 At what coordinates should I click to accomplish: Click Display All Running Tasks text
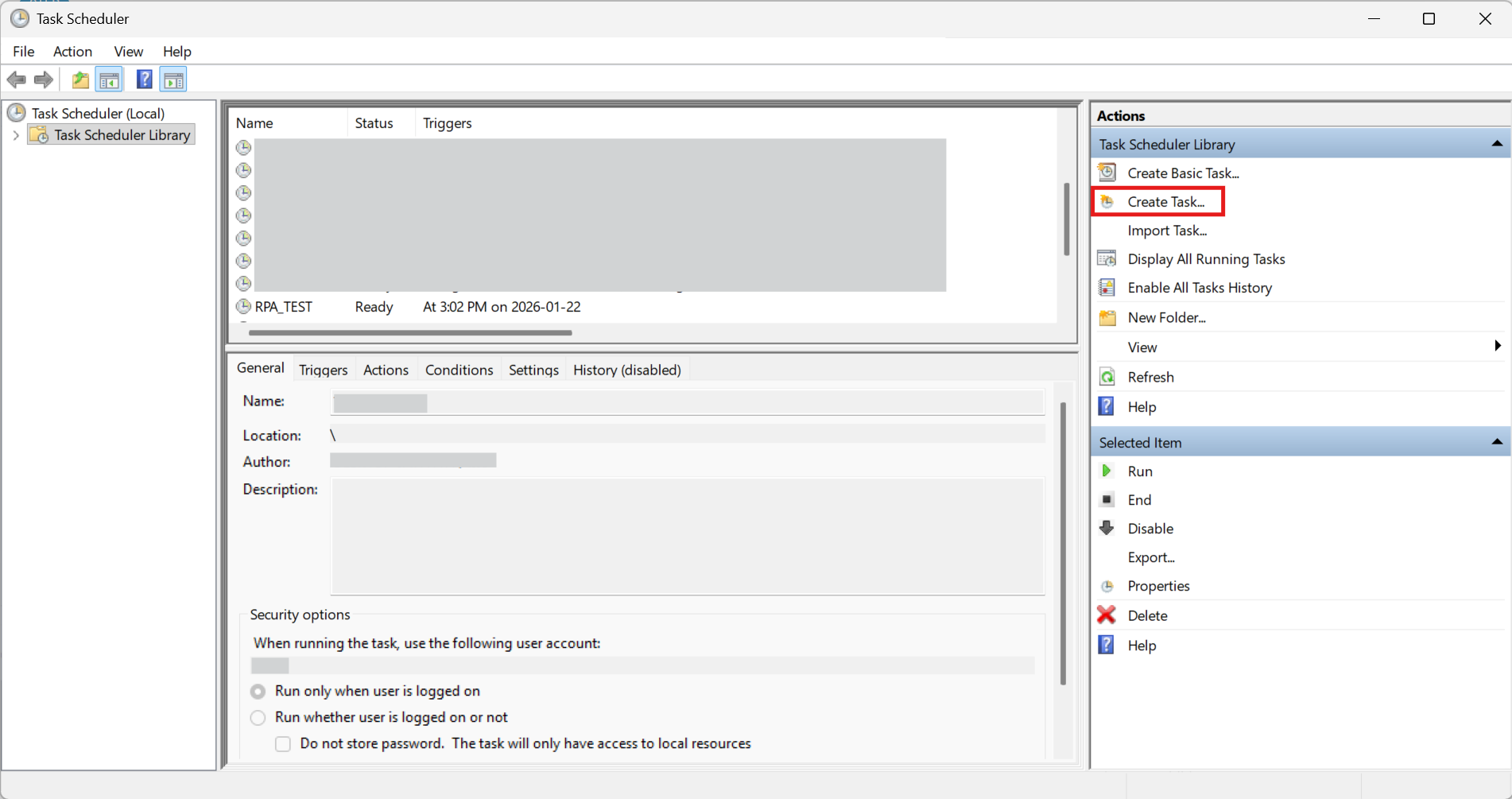click(1206, 259)
